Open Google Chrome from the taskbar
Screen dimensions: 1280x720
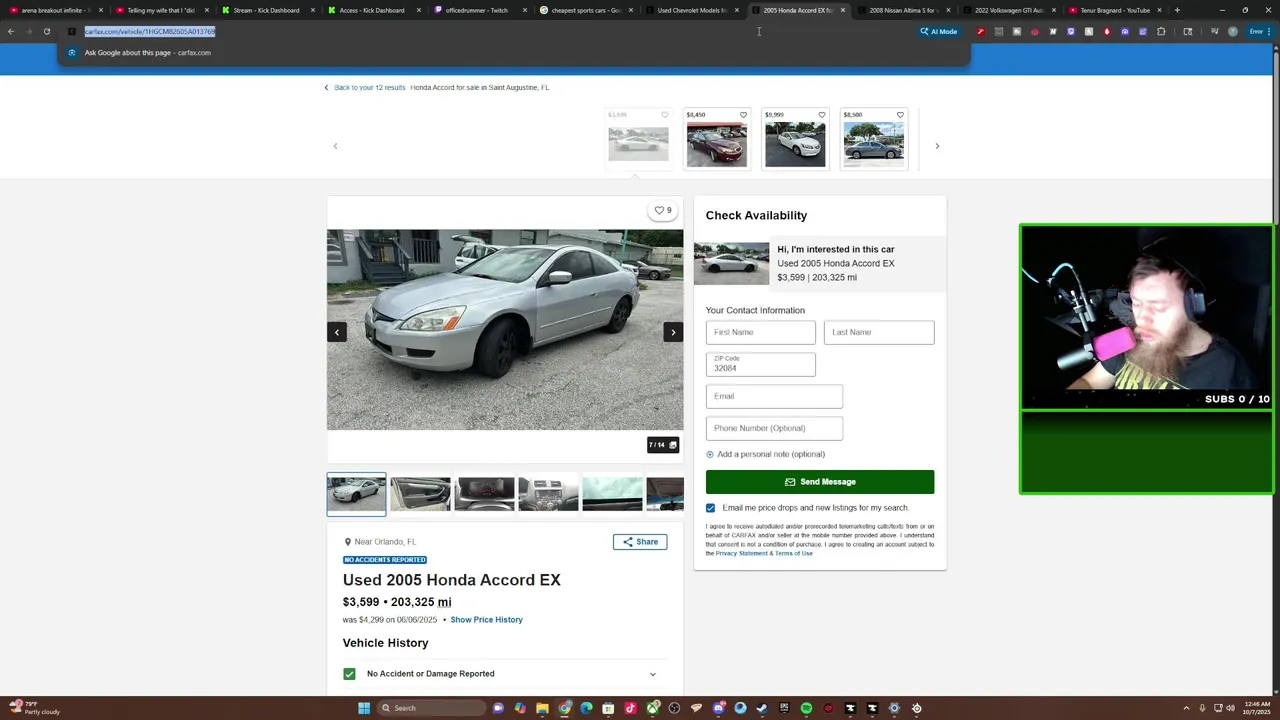click(564, 708)
